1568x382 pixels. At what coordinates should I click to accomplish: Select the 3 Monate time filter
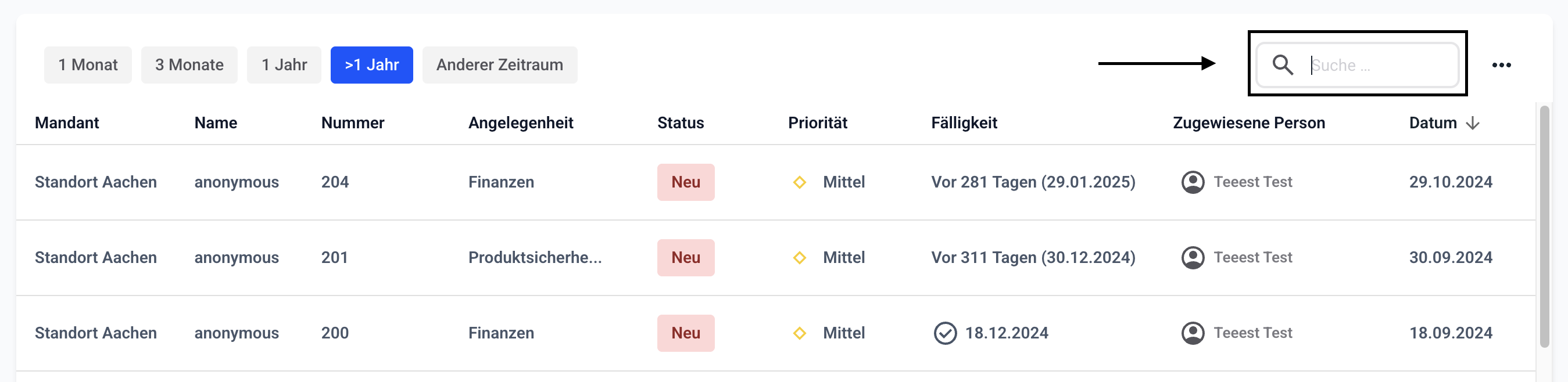[189, 64]
